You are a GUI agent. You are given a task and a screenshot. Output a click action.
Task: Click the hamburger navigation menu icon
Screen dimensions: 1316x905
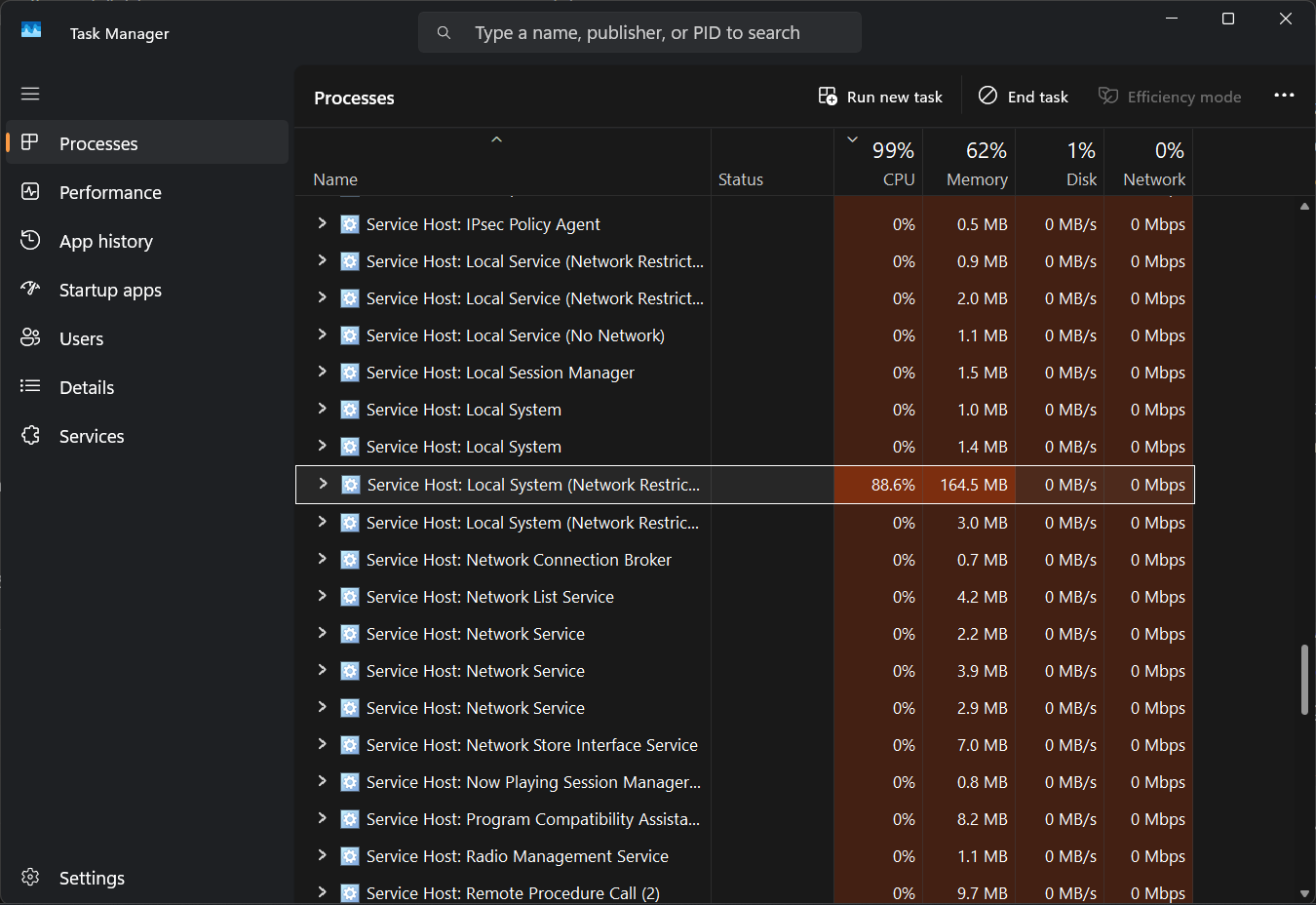[30, 94]
